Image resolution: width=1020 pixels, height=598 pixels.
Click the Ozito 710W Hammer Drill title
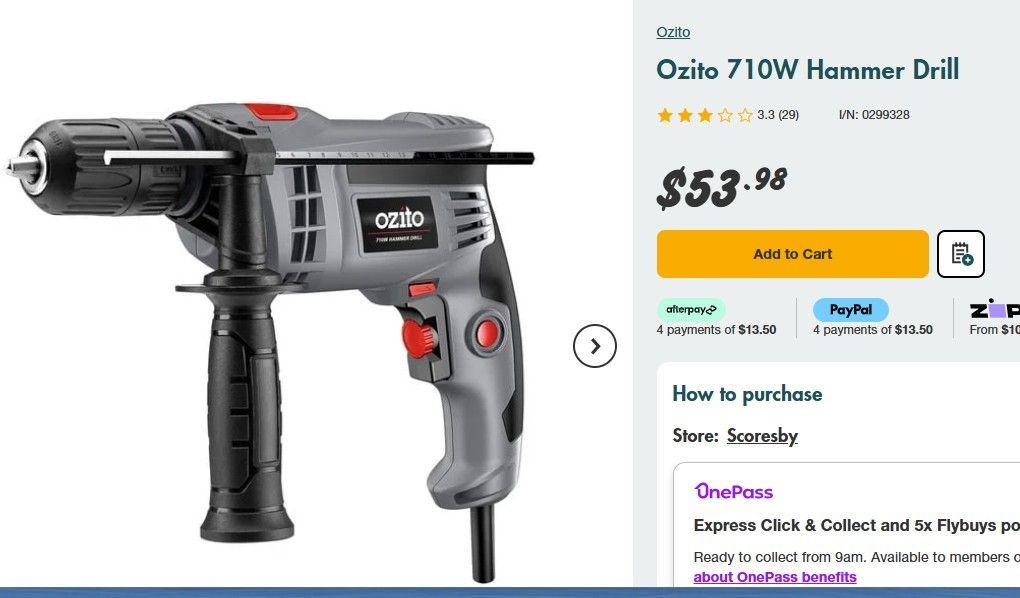(808, 70)
